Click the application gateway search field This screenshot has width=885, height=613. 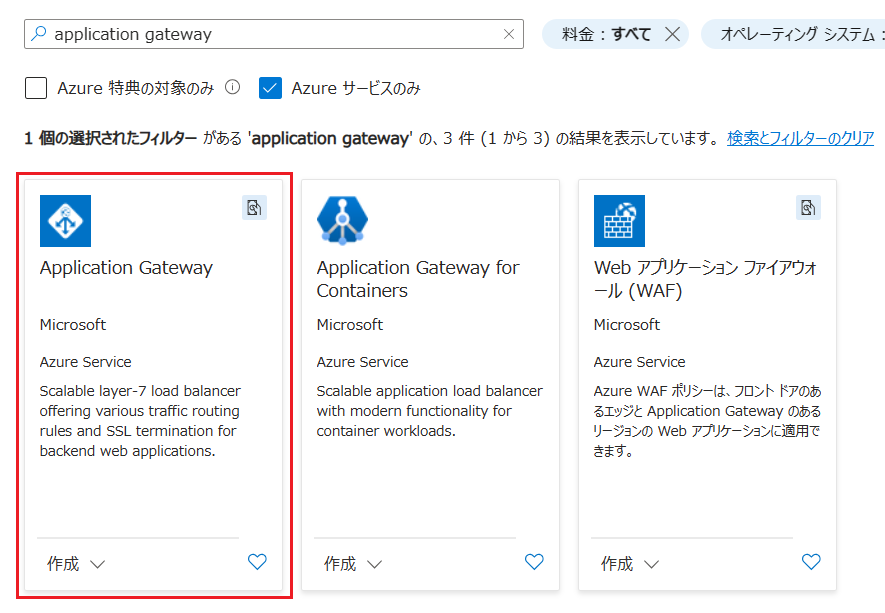pos(274,34)
